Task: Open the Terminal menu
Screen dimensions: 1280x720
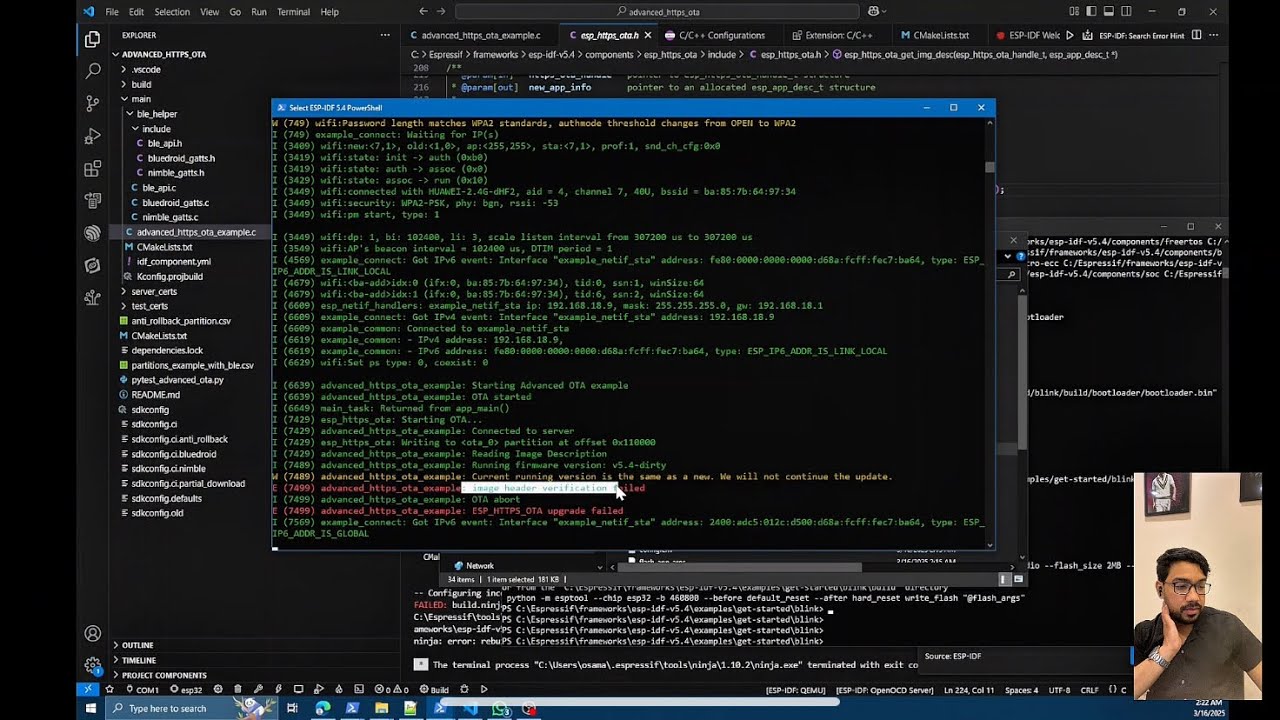Action: tap(293, 12)
